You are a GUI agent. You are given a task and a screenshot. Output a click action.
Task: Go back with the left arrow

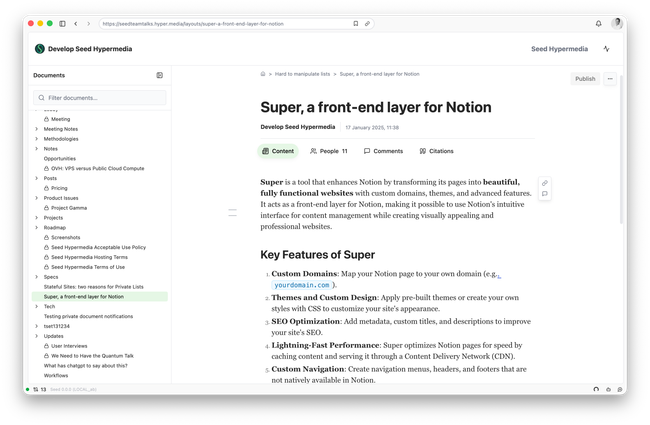[76, 24]
